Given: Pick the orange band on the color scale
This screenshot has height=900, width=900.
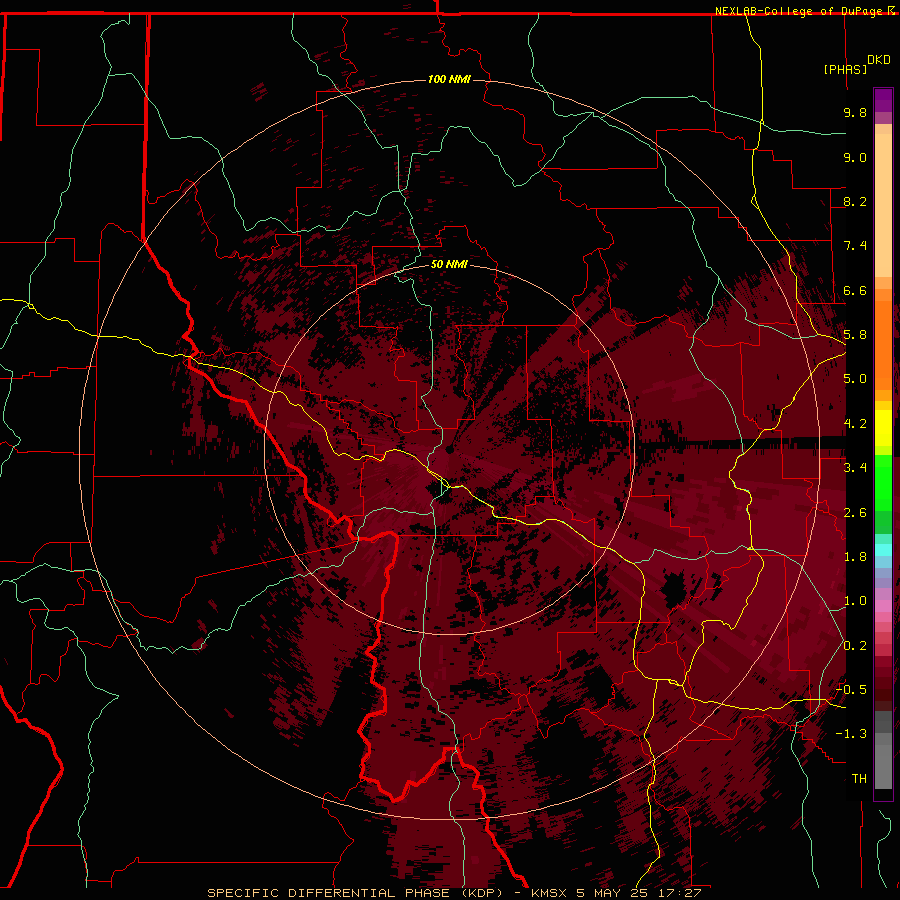Looking at the screenshot, I should tap(883, 344).
